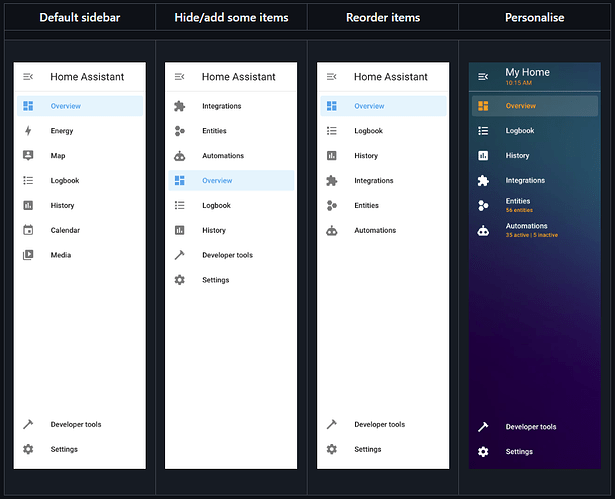Click Automations robot icon in Personalise sidebar
The width and height of the screenshot is (615, 499).
coord(483,230)
